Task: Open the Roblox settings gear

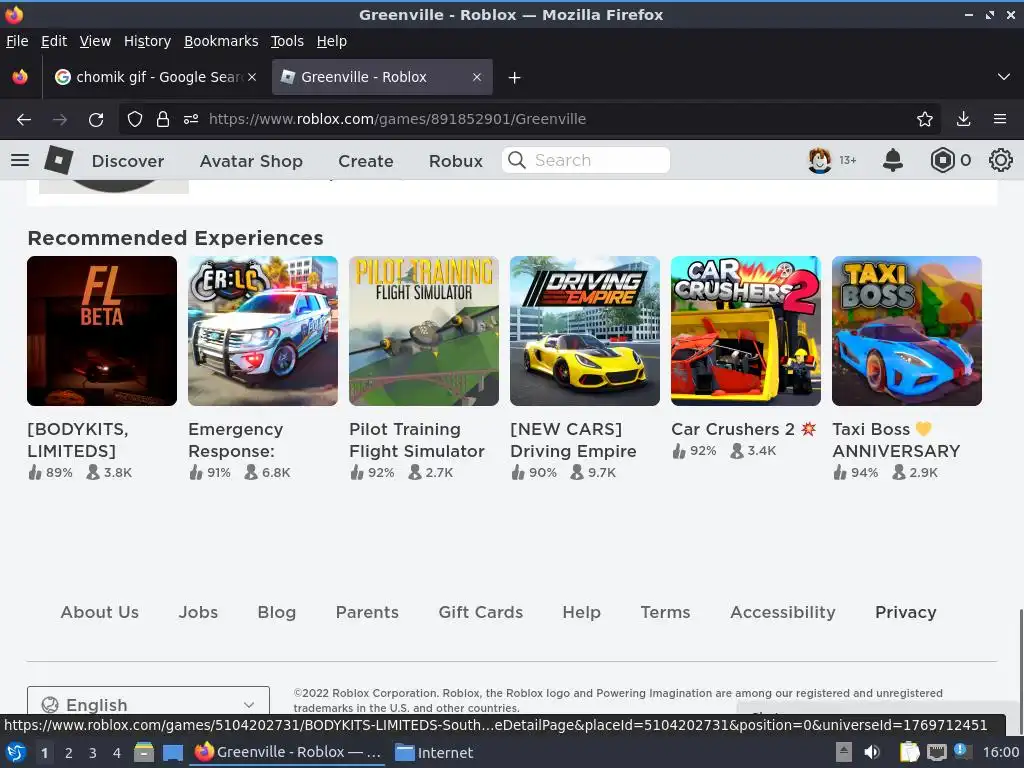Action: click(x=1000, y=160)
